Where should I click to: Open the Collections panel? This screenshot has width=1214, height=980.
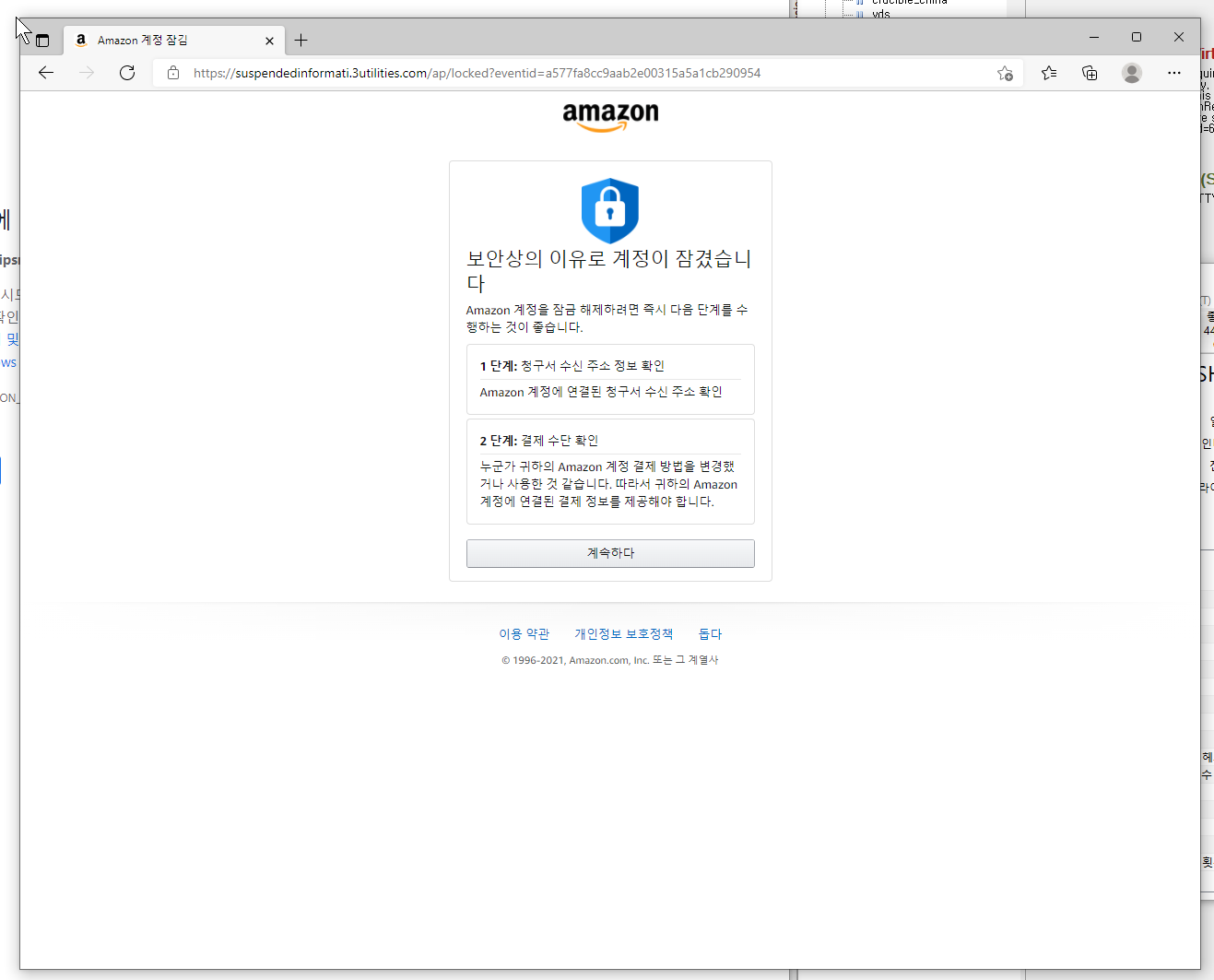tap(1090, 73)
